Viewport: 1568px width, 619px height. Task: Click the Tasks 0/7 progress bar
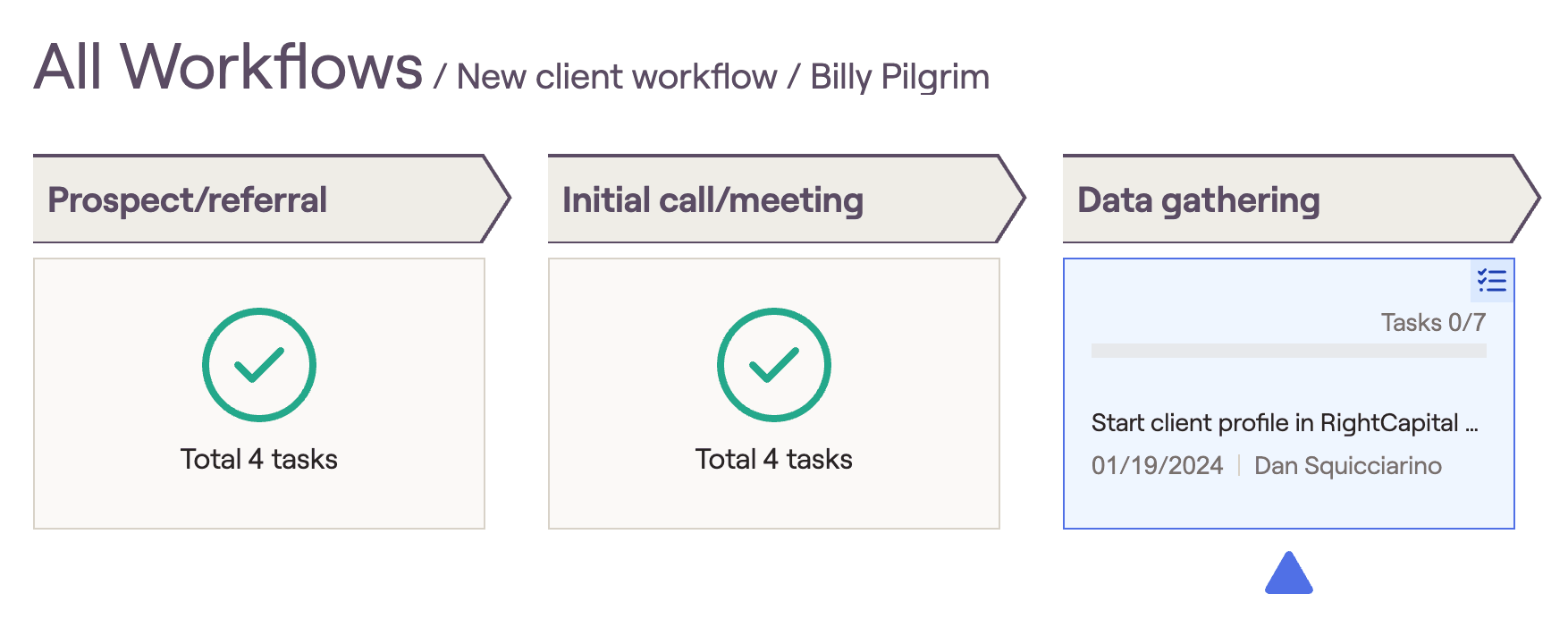[x=1288, y=351]
